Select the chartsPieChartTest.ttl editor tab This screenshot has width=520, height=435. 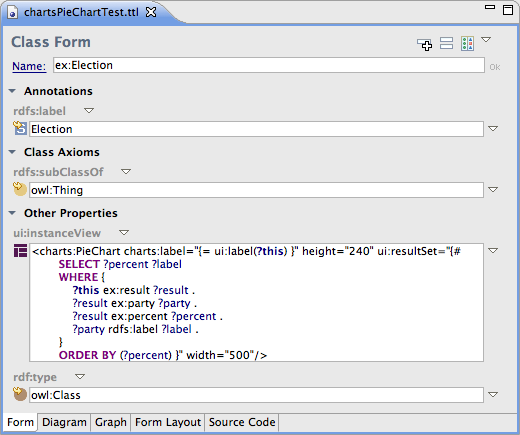click(x=81, y=12)
